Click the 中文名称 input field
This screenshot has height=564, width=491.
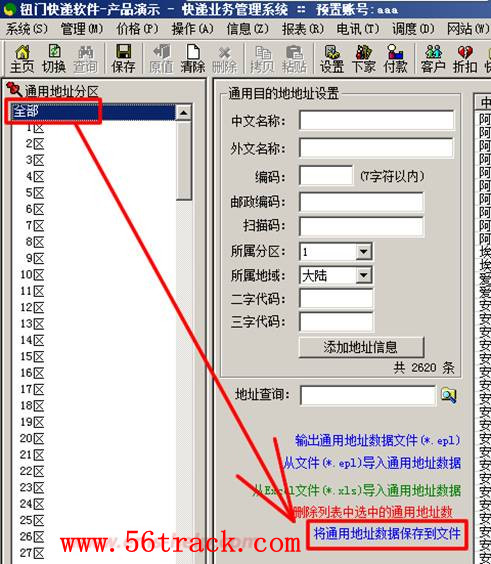click(x=376, y=120)
